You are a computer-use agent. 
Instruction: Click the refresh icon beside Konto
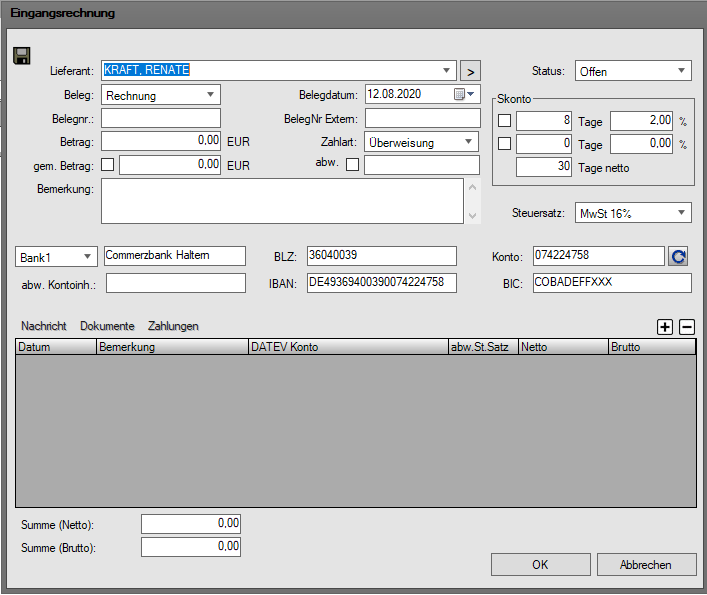click(678, 257)
